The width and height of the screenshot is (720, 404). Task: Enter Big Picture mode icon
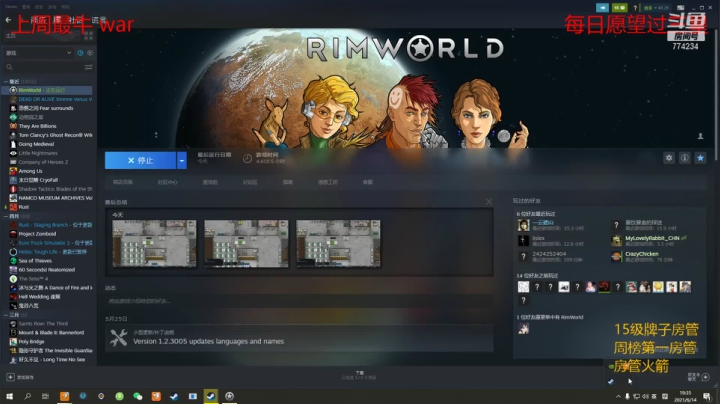click(x=681, y=8)
